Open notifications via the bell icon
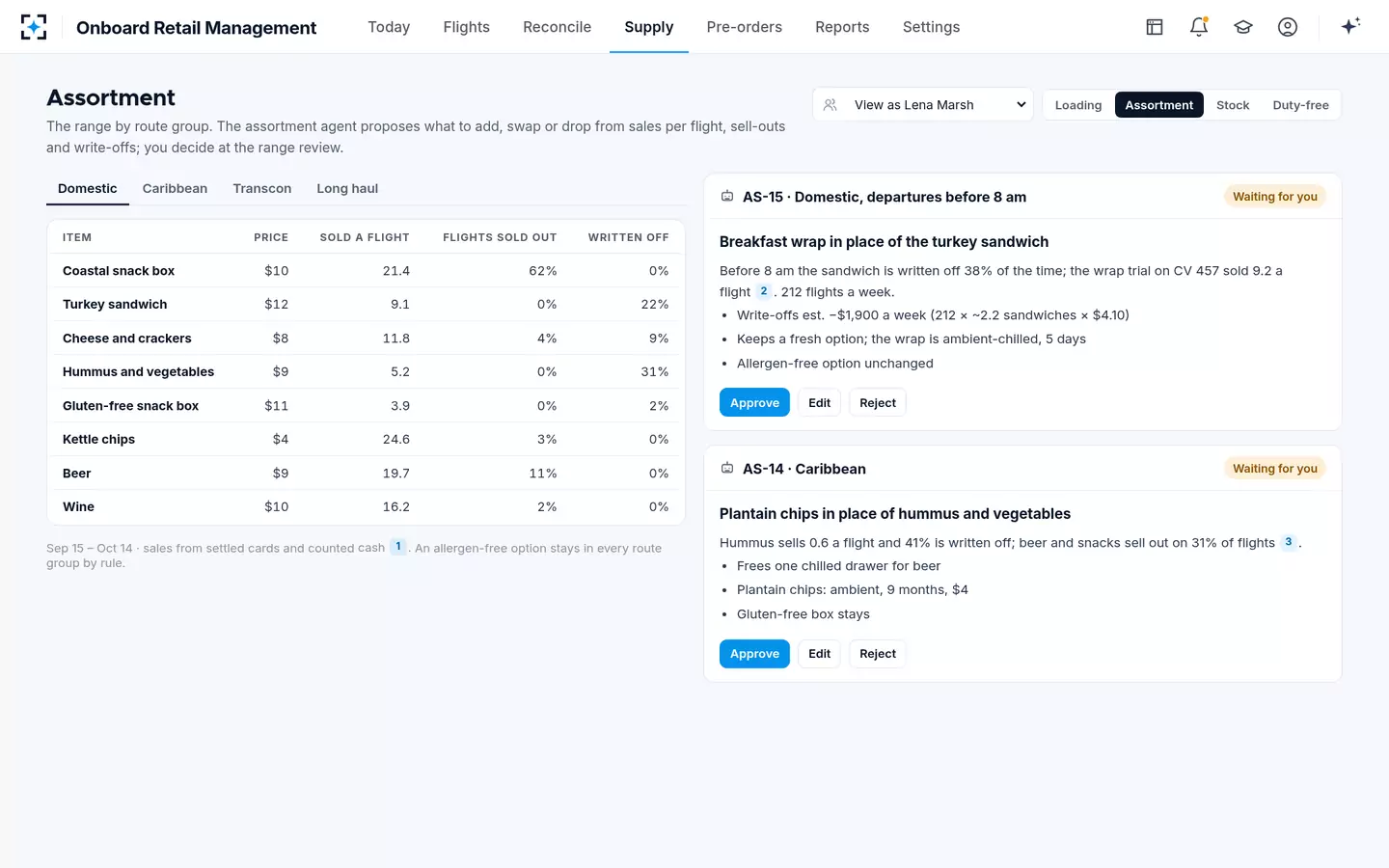This screenshot has height=868, width=1389. tap(1199, 27)
